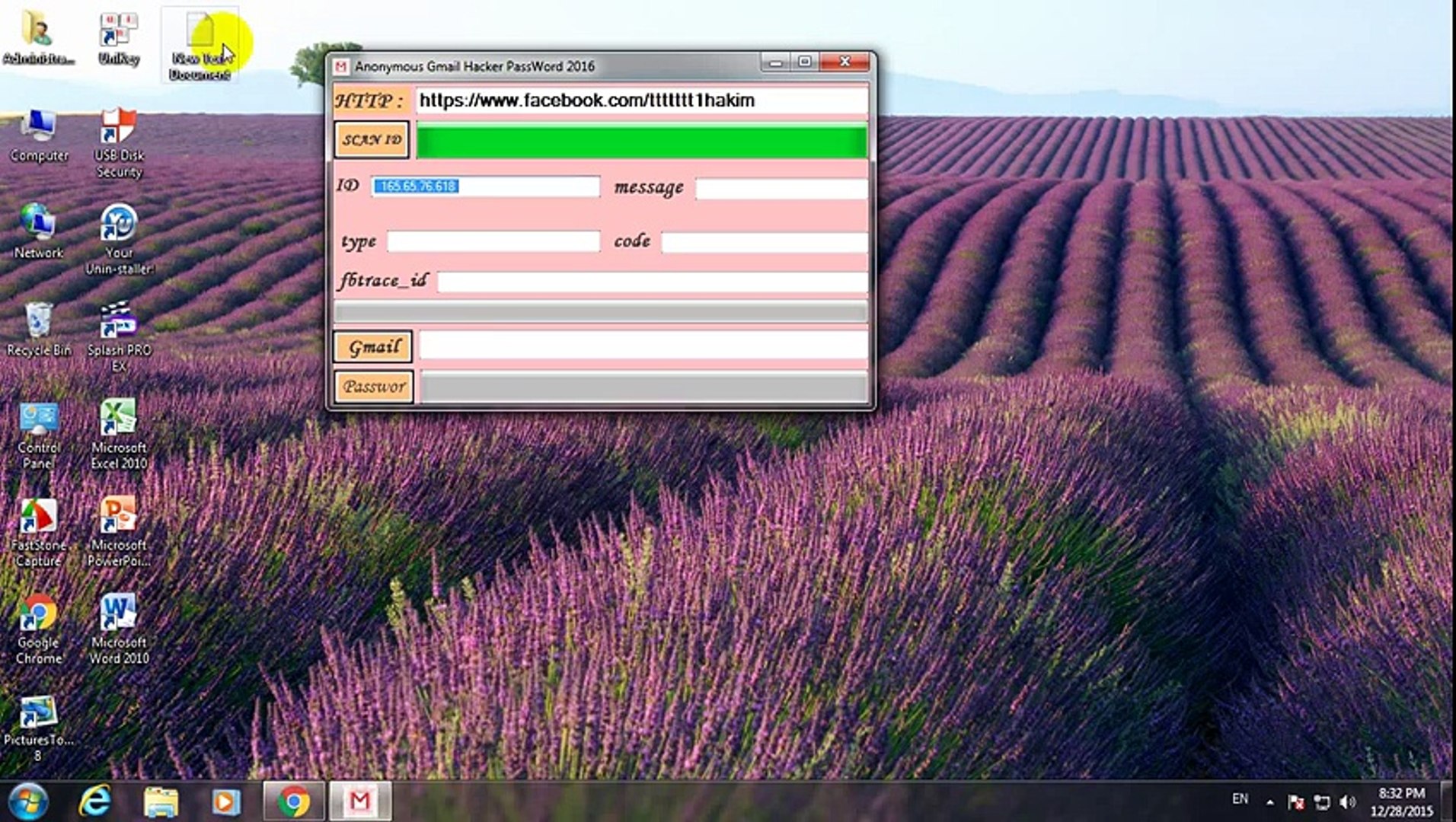This screenshot has height=822, width=1456.
Task: Open the Action Center flag icon
Action: click(1295, 802)
